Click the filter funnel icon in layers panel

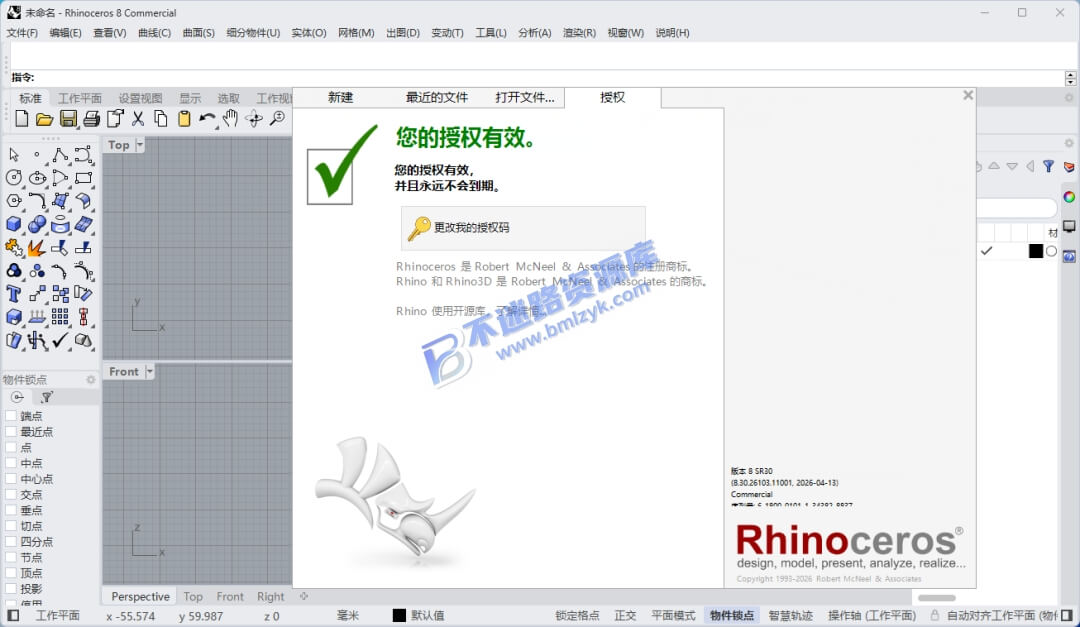coord(1048,166)
